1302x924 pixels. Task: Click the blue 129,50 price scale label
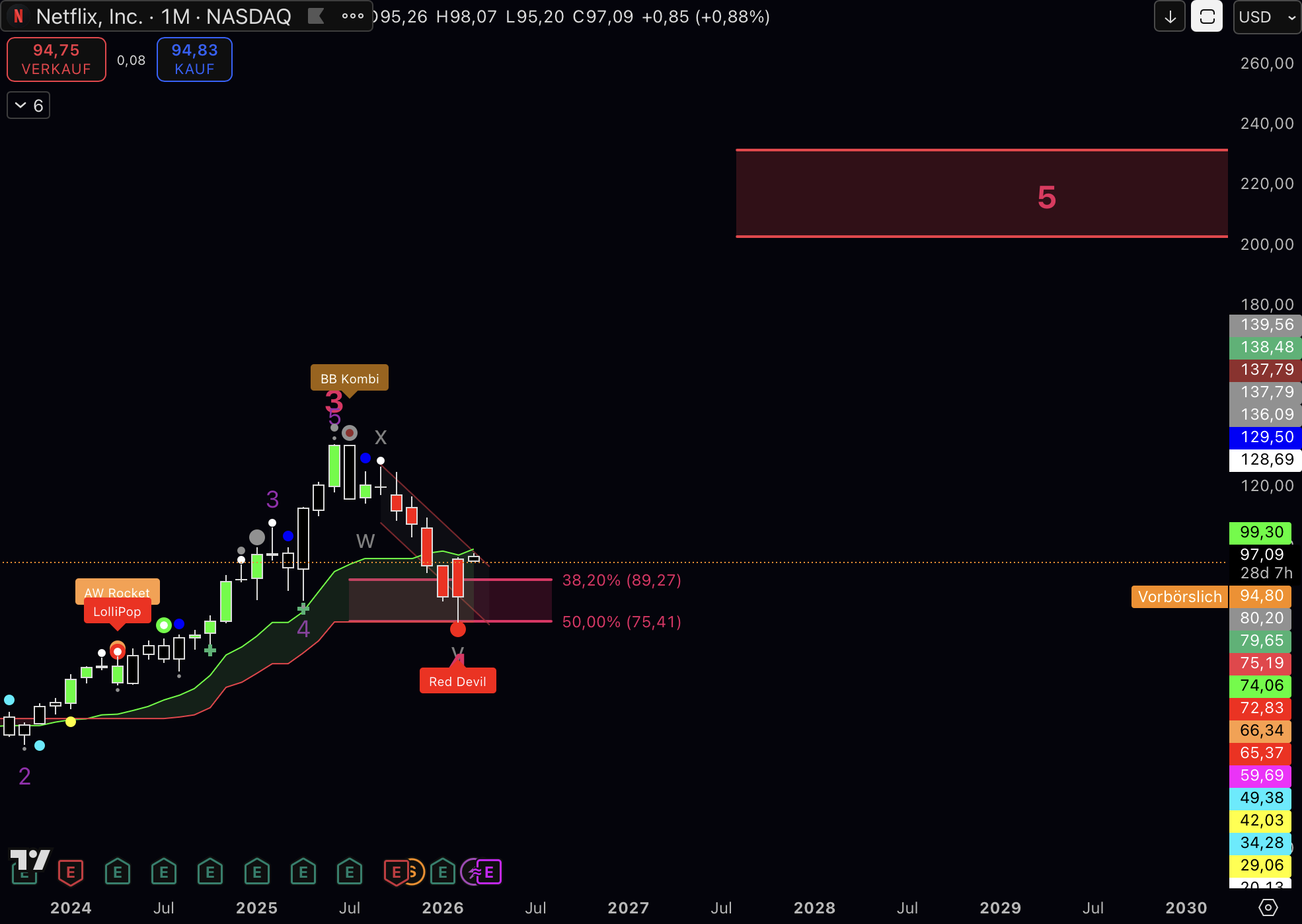tap(1265, 437)
